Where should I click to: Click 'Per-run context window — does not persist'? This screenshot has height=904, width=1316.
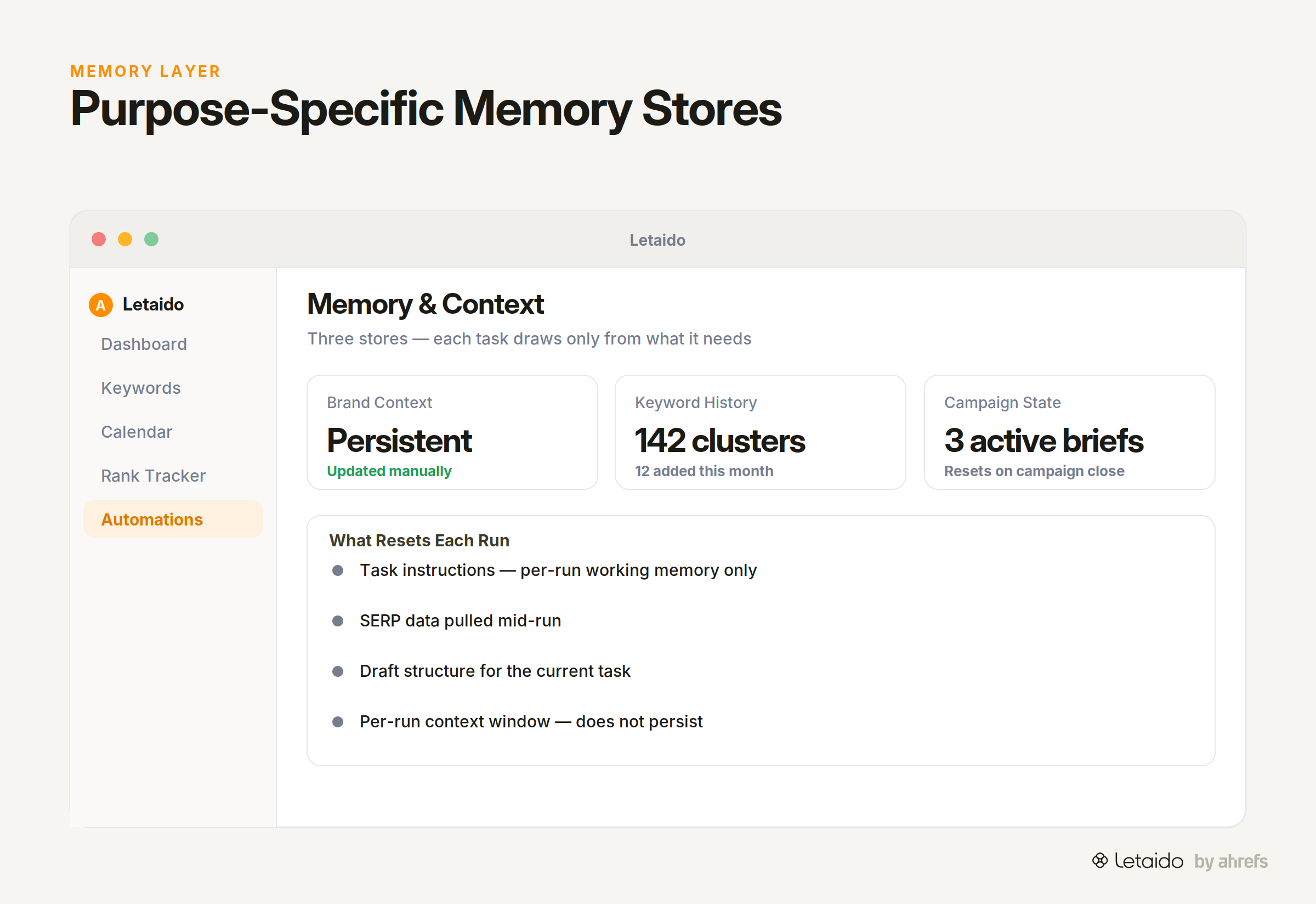531,722
